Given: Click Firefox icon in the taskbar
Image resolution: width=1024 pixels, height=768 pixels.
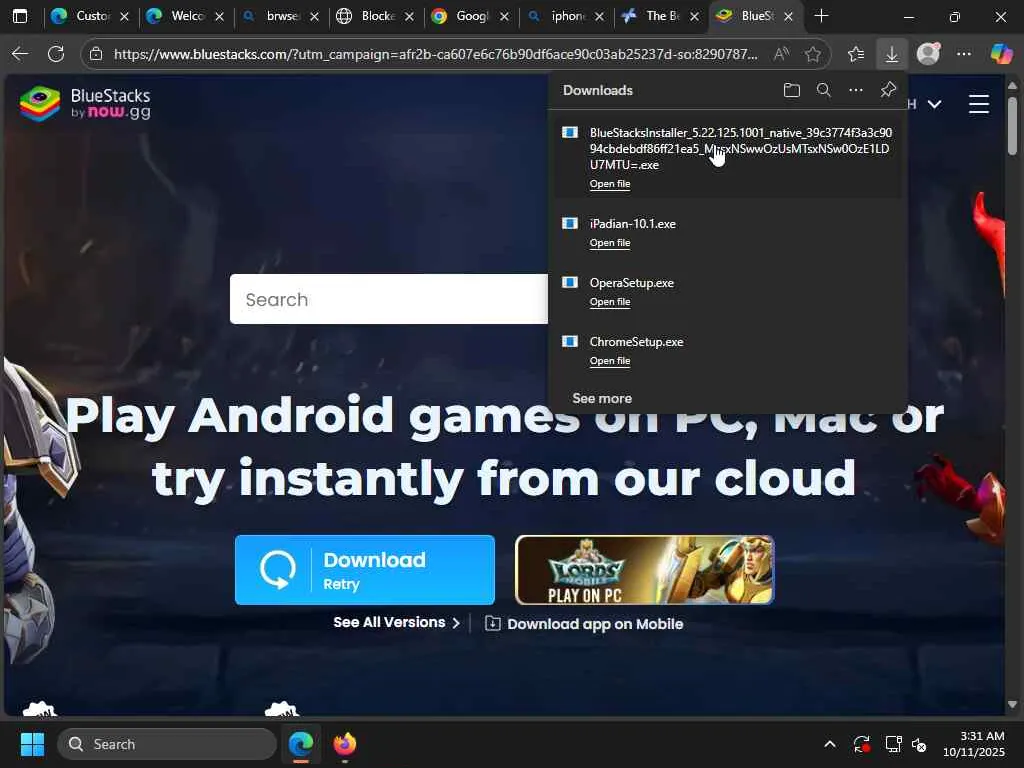Looking at the screenshot, I should pyautogui.click(x=345, y=744).
